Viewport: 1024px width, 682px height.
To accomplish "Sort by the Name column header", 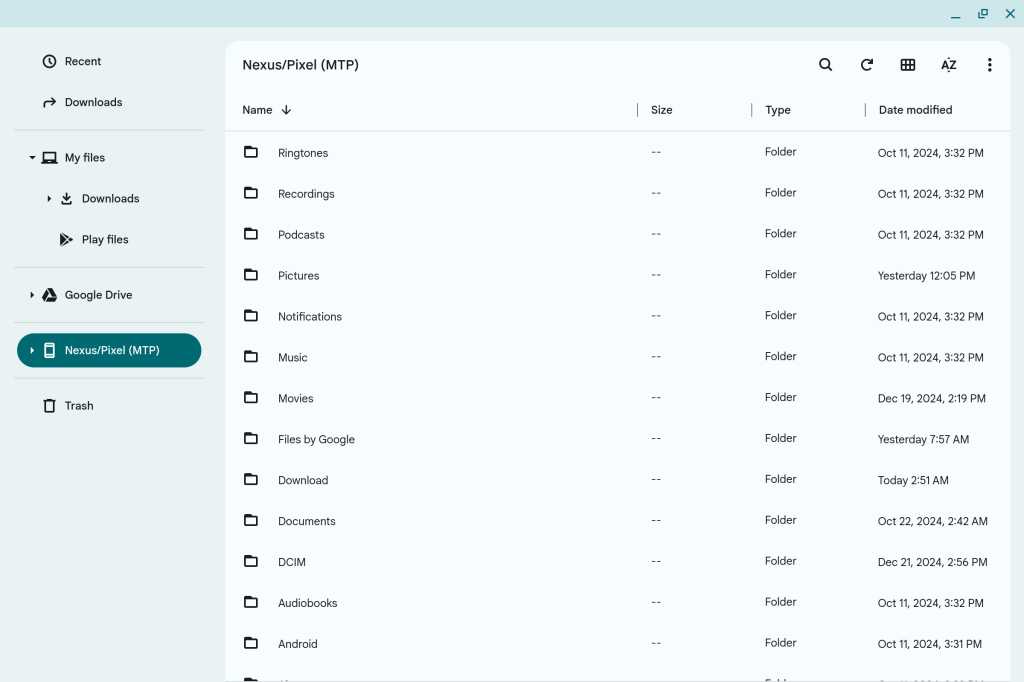I will [257, 110].
